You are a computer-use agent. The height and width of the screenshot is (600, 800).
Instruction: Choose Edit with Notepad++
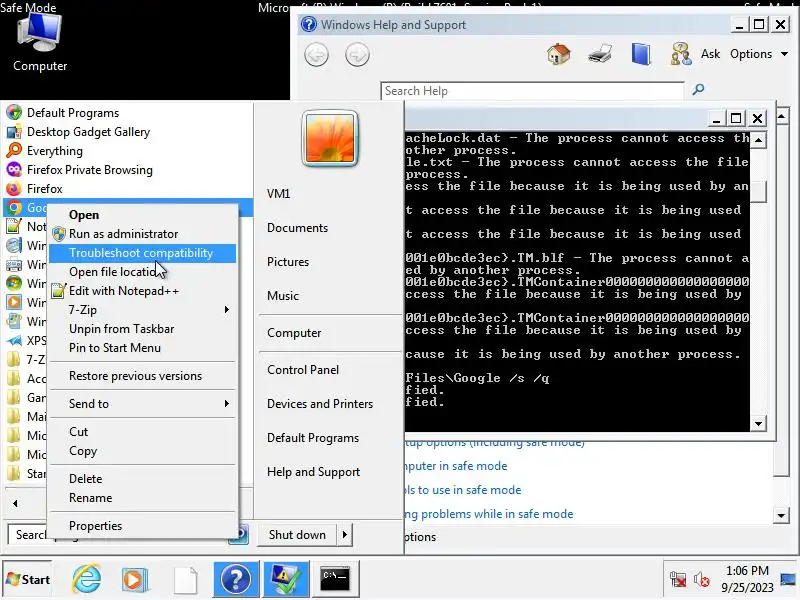[x=143, y=291]
